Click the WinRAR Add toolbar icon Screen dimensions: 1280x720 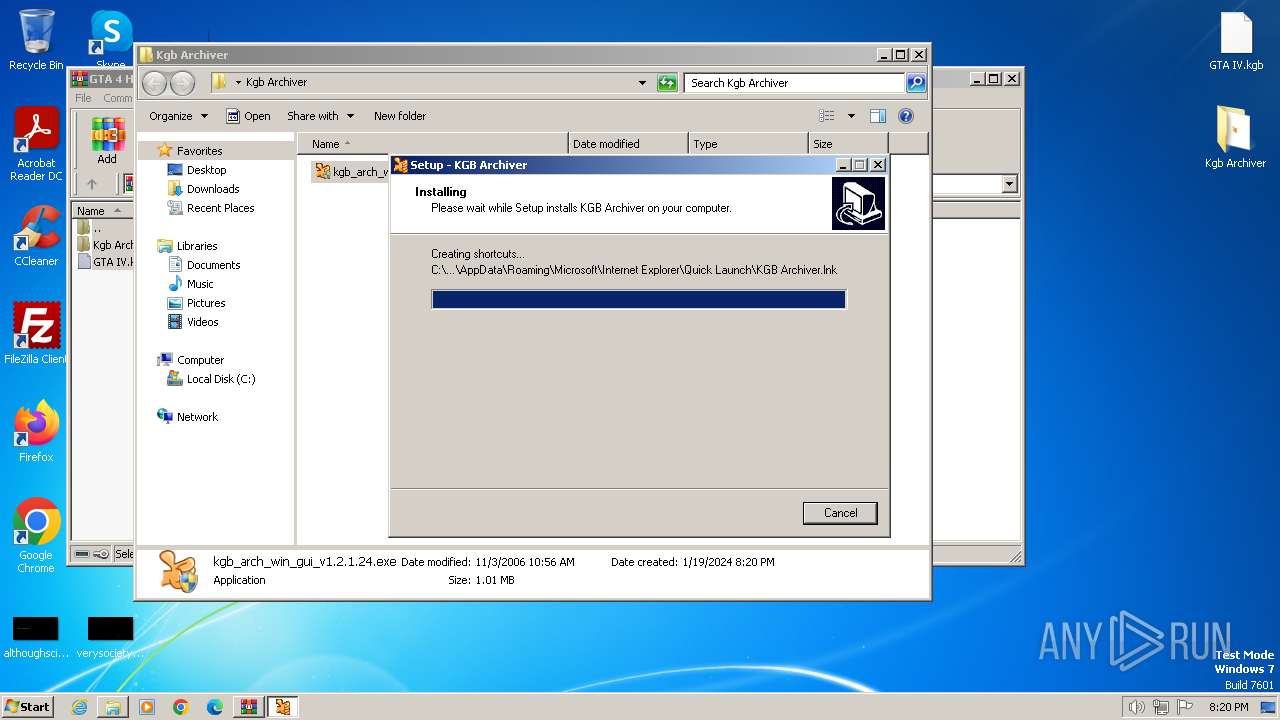(107, 141)
